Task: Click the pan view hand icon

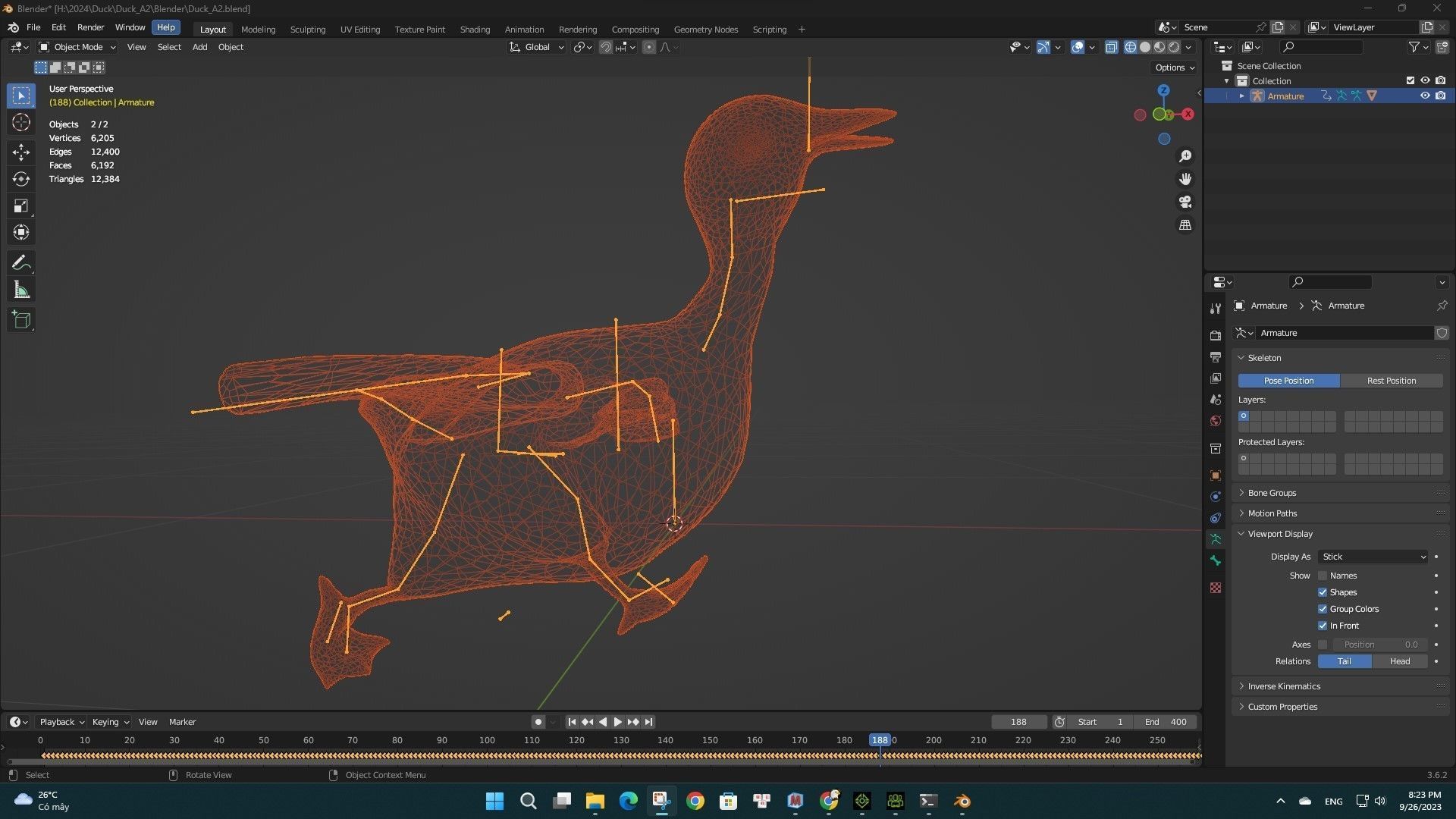Action: [1185, 179]
